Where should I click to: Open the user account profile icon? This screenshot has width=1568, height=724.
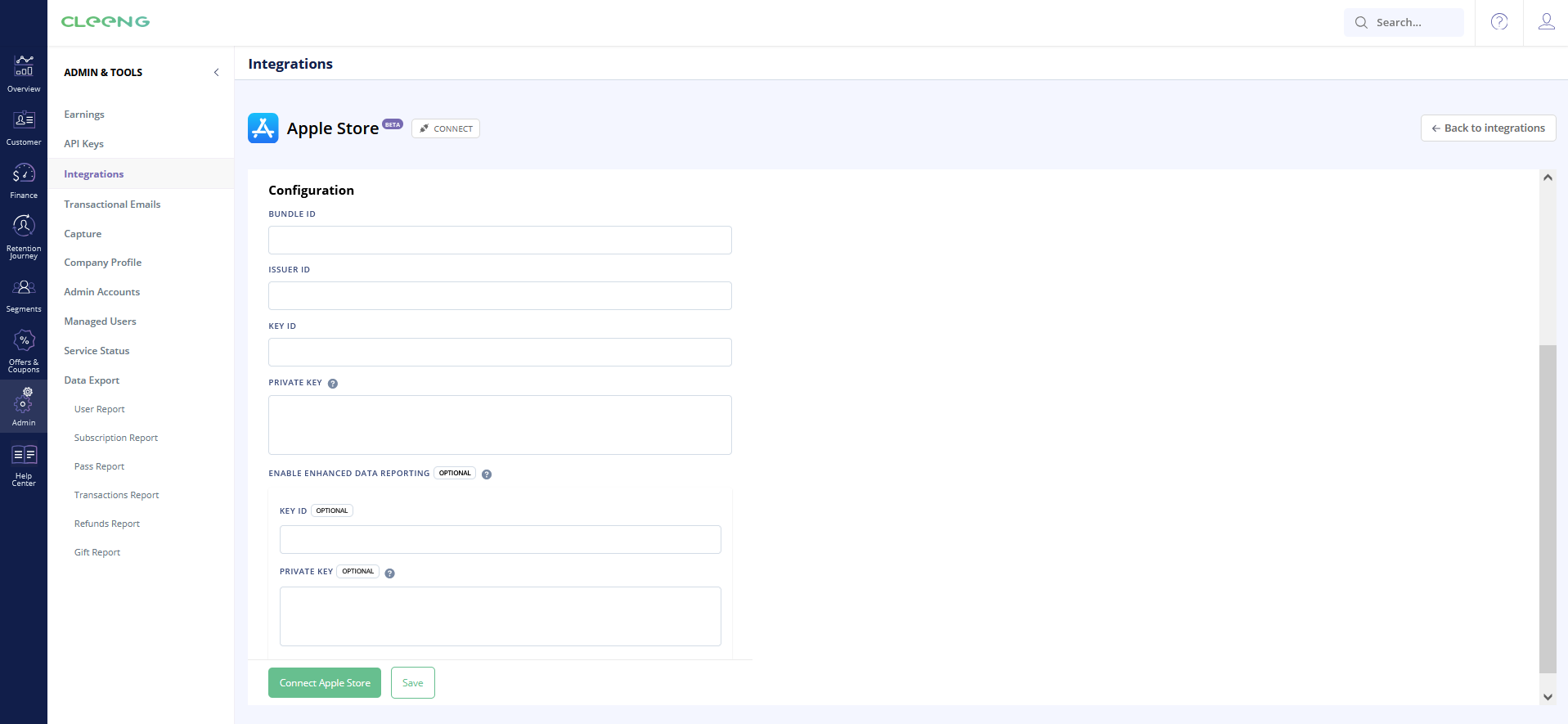[1546, 22]
